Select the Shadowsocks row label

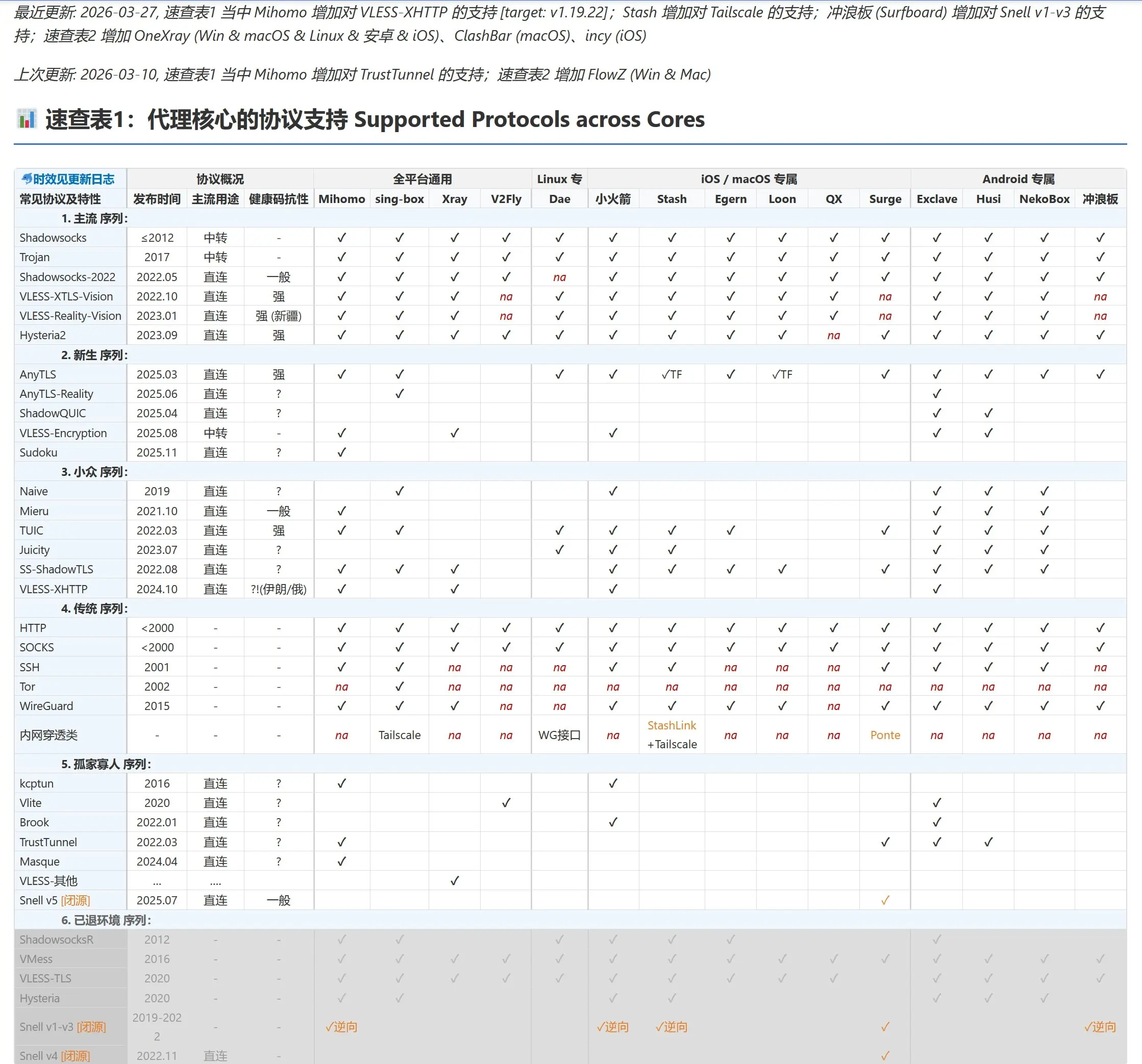53,237
